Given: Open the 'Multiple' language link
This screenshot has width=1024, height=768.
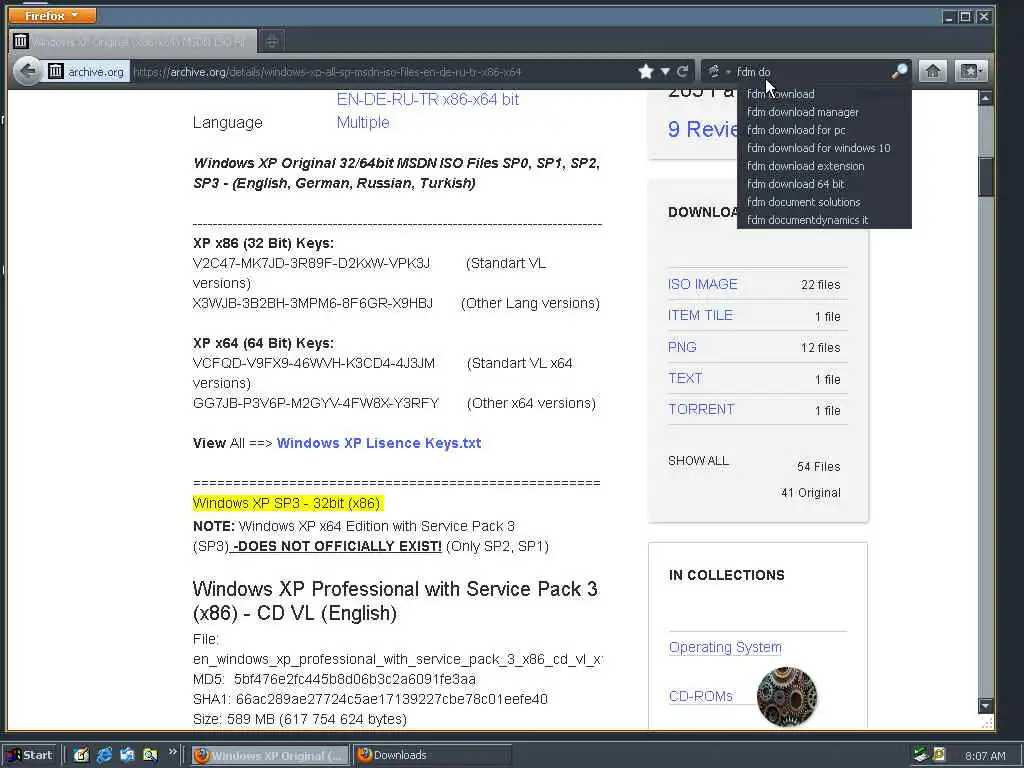Looking at the screenshot, I should pyautogui.click(x=363, y=122).
